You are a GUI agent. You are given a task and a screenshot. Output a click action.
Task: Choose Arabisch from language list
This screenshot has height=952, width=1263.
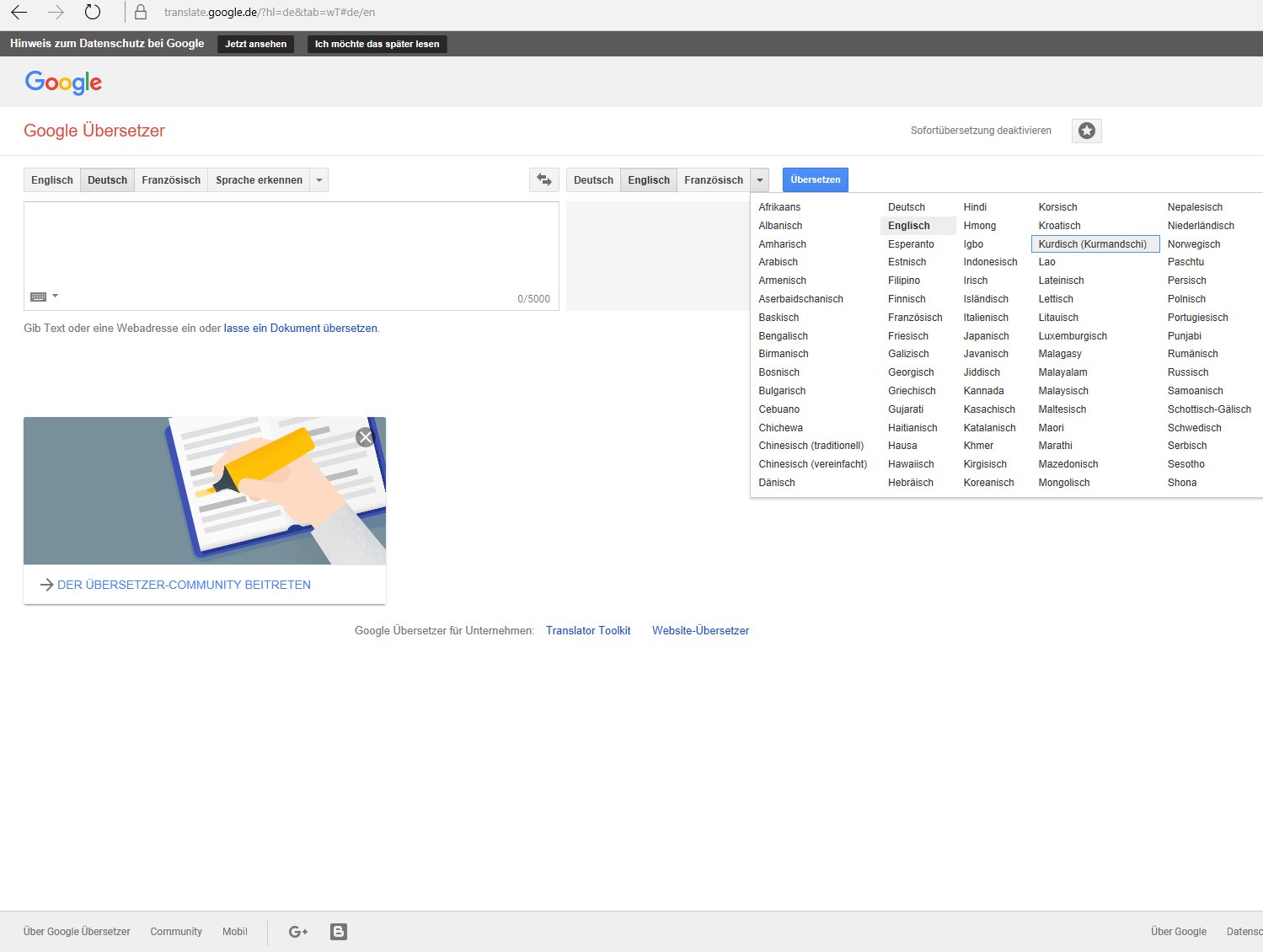(778, 262)
